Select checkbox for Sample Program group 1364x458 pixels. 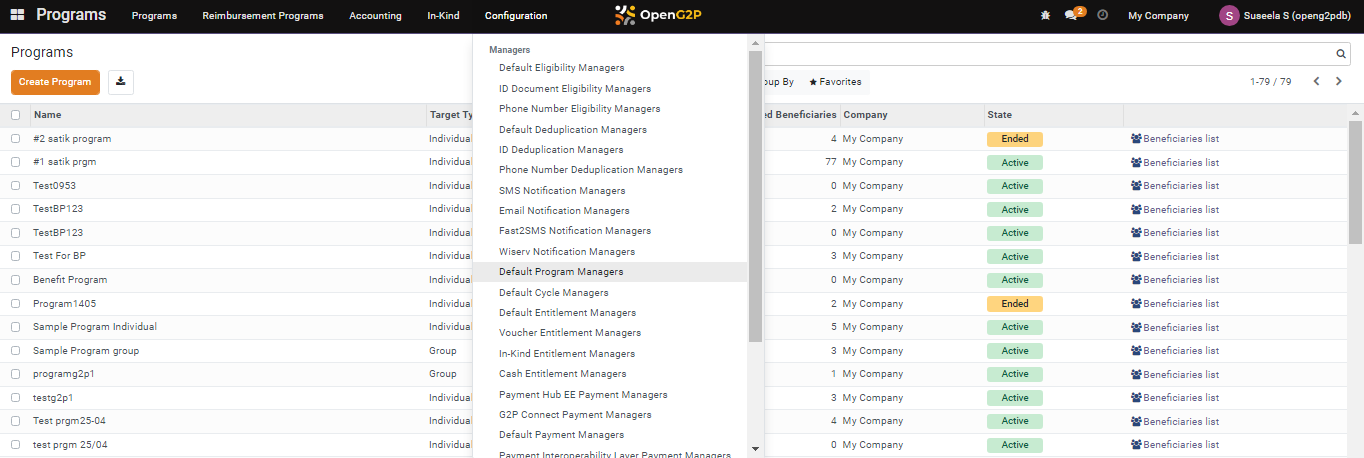click(x=15, y=351)
